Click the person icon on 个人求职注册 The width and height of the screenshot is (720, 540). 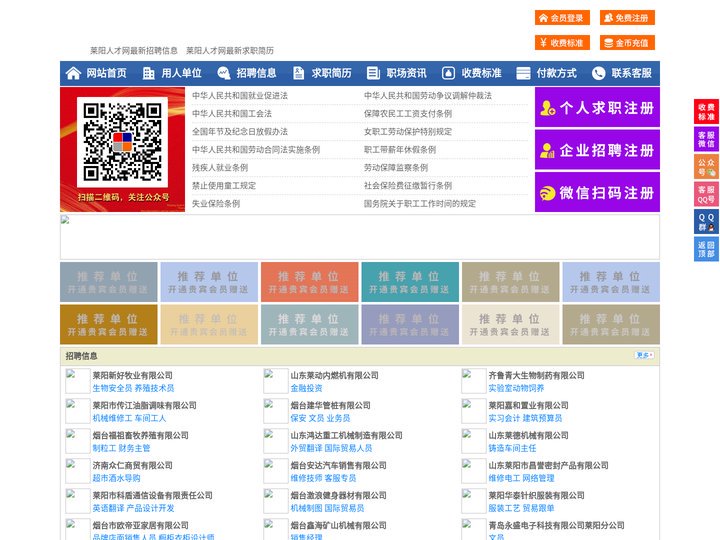(547, 108)
